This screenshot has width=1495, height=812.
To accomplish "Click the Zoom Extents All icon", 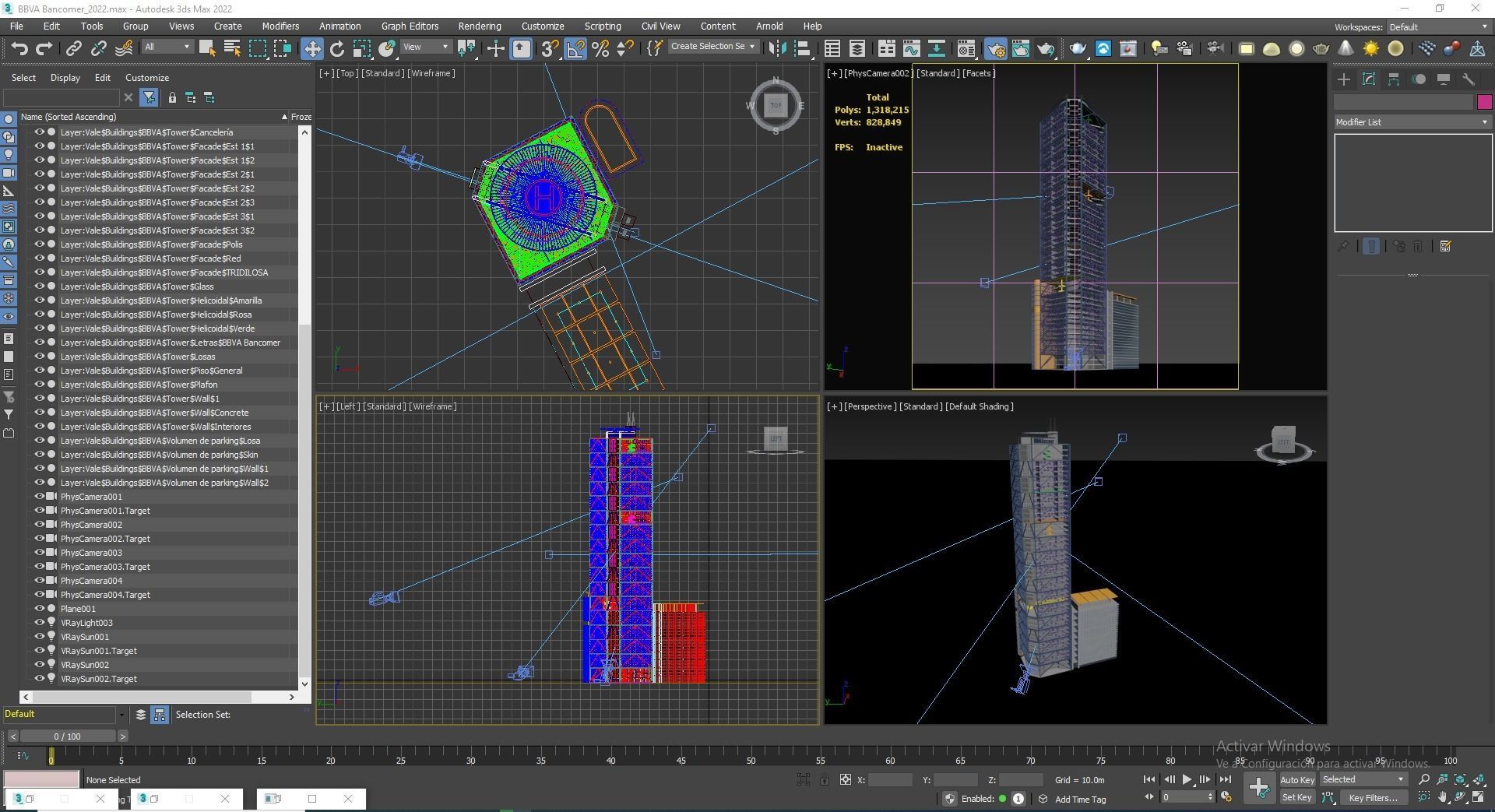I will (x=1479, y=779).
